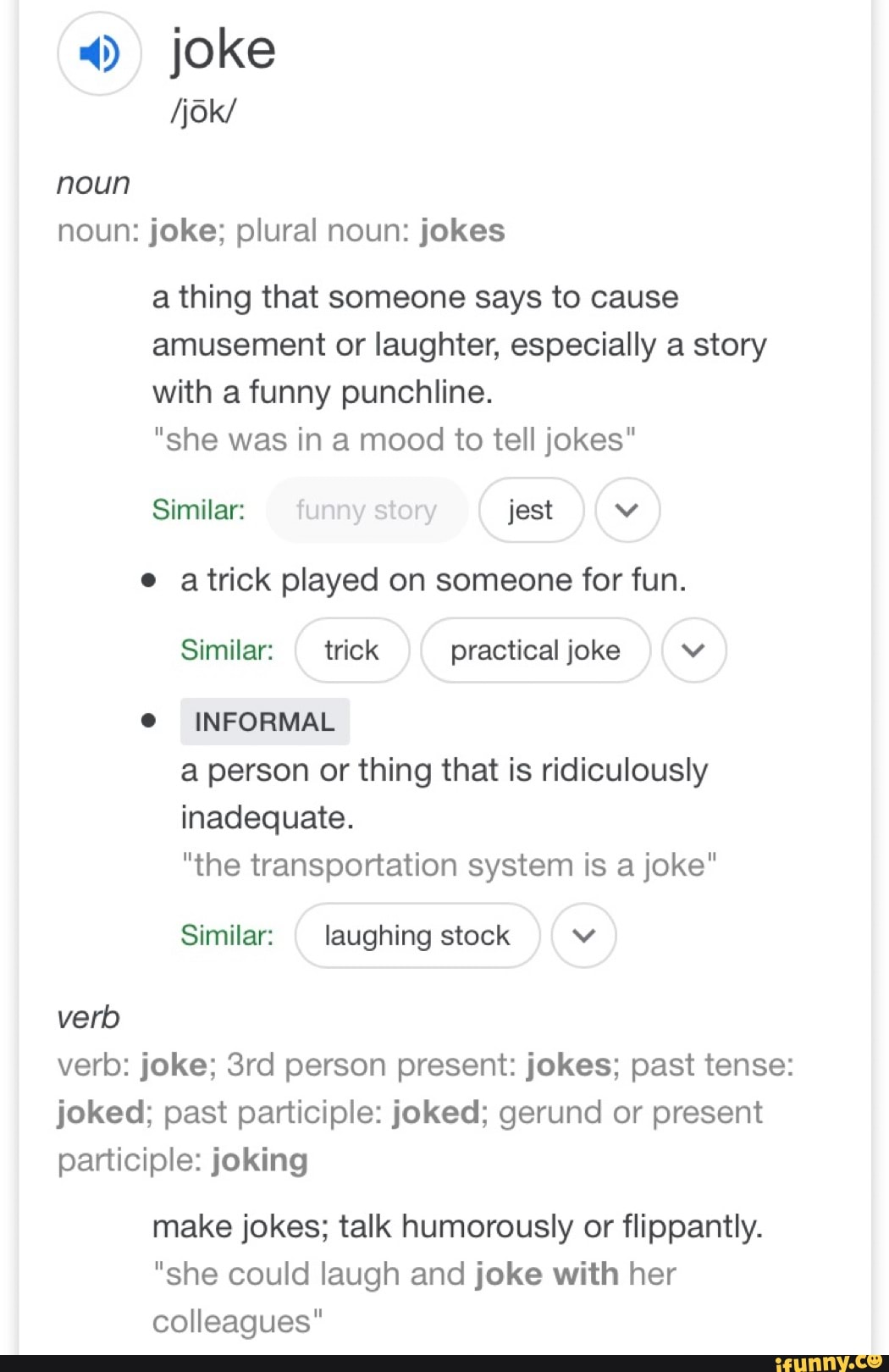Expand synonyms next to 'practical joke'
Screen dimensions: 889x1372
(694, 650)
